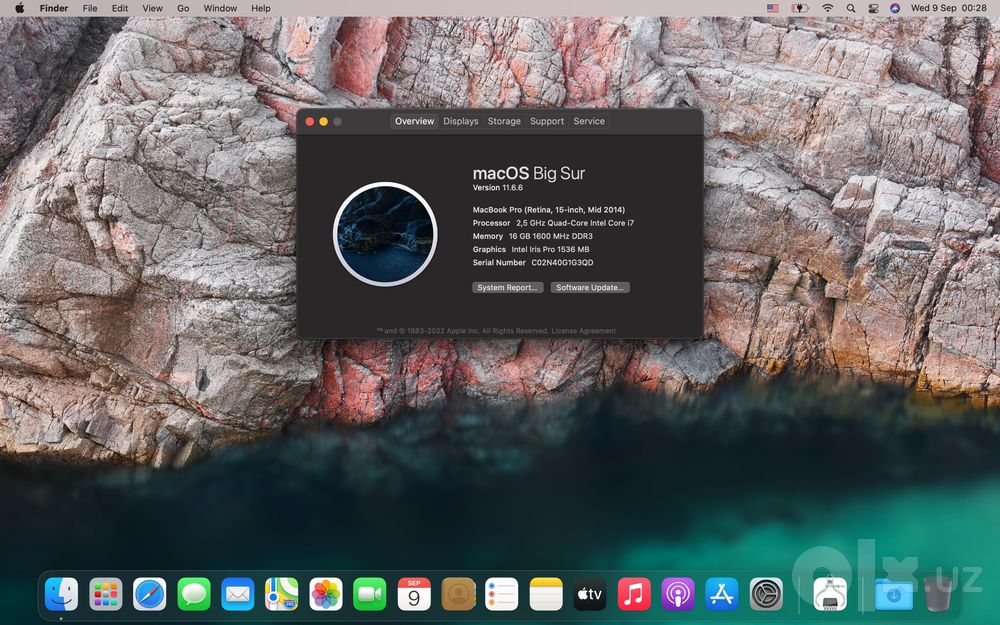
Task: Open the Trash in the Dock
Action: (938, 594)
